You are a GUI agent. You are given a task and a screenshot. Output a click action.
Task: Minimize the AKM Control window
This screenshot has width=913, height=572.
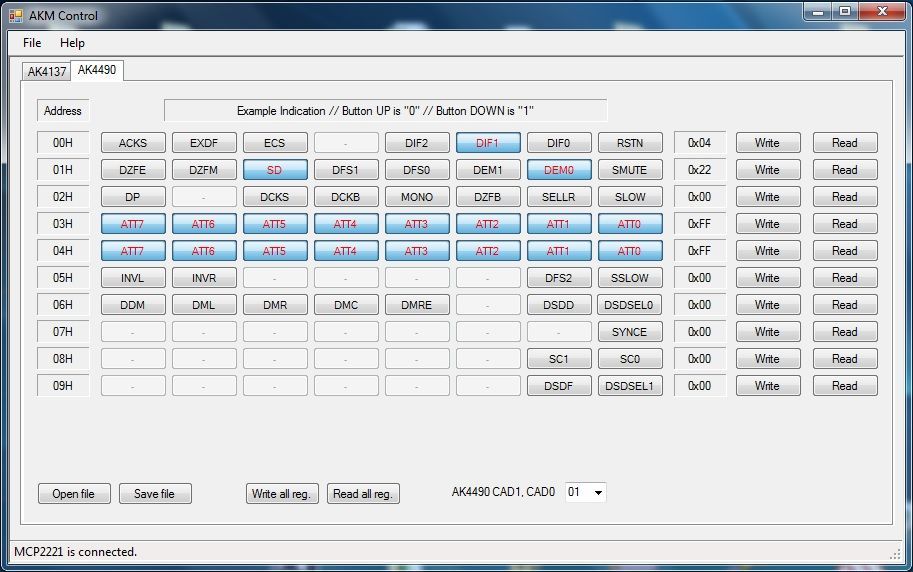tap(818, 12)
